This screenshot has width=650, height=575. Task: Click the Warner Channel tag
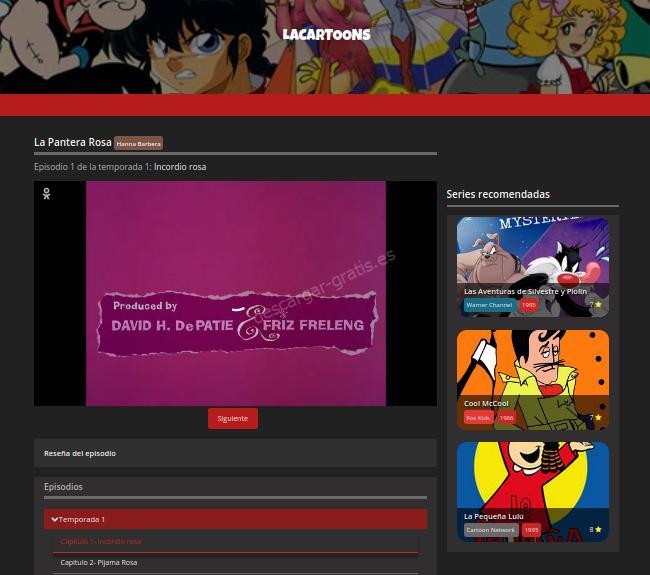(489, 305)
